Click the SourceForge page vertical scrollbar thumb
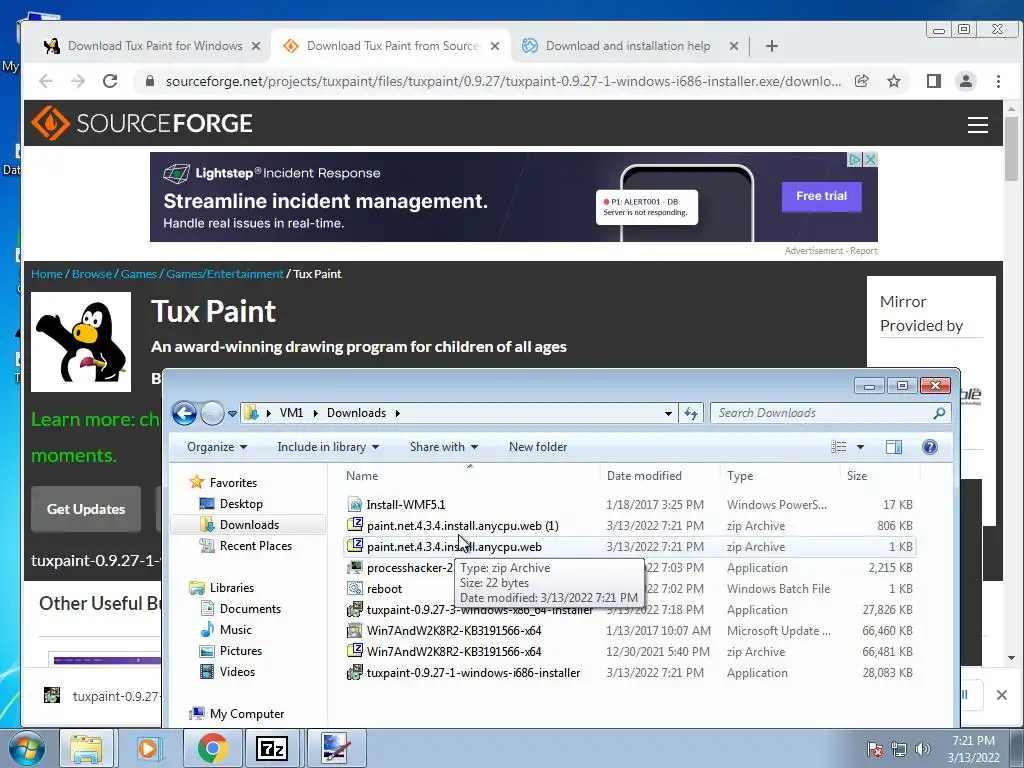 coord(1011,148)
